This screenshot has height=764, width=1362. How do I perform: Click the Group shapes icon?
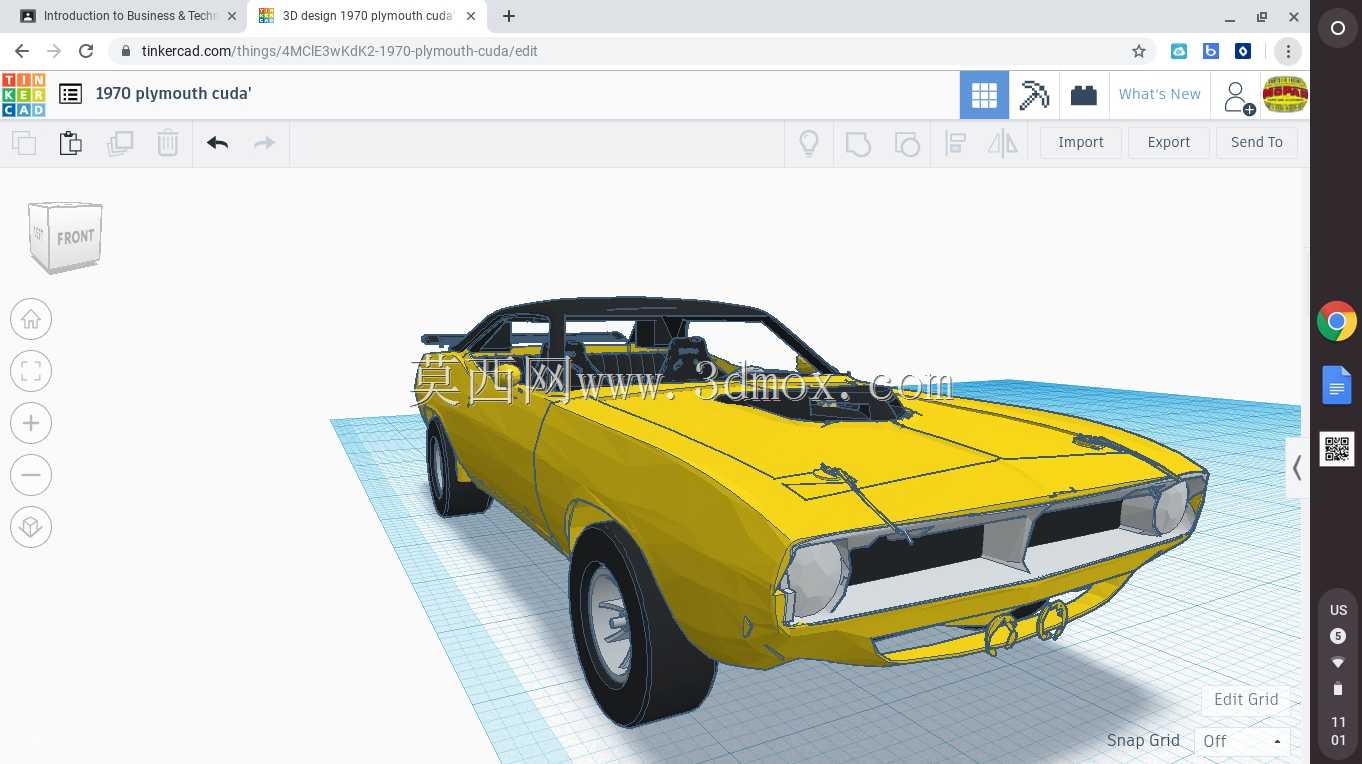[858, 143]
